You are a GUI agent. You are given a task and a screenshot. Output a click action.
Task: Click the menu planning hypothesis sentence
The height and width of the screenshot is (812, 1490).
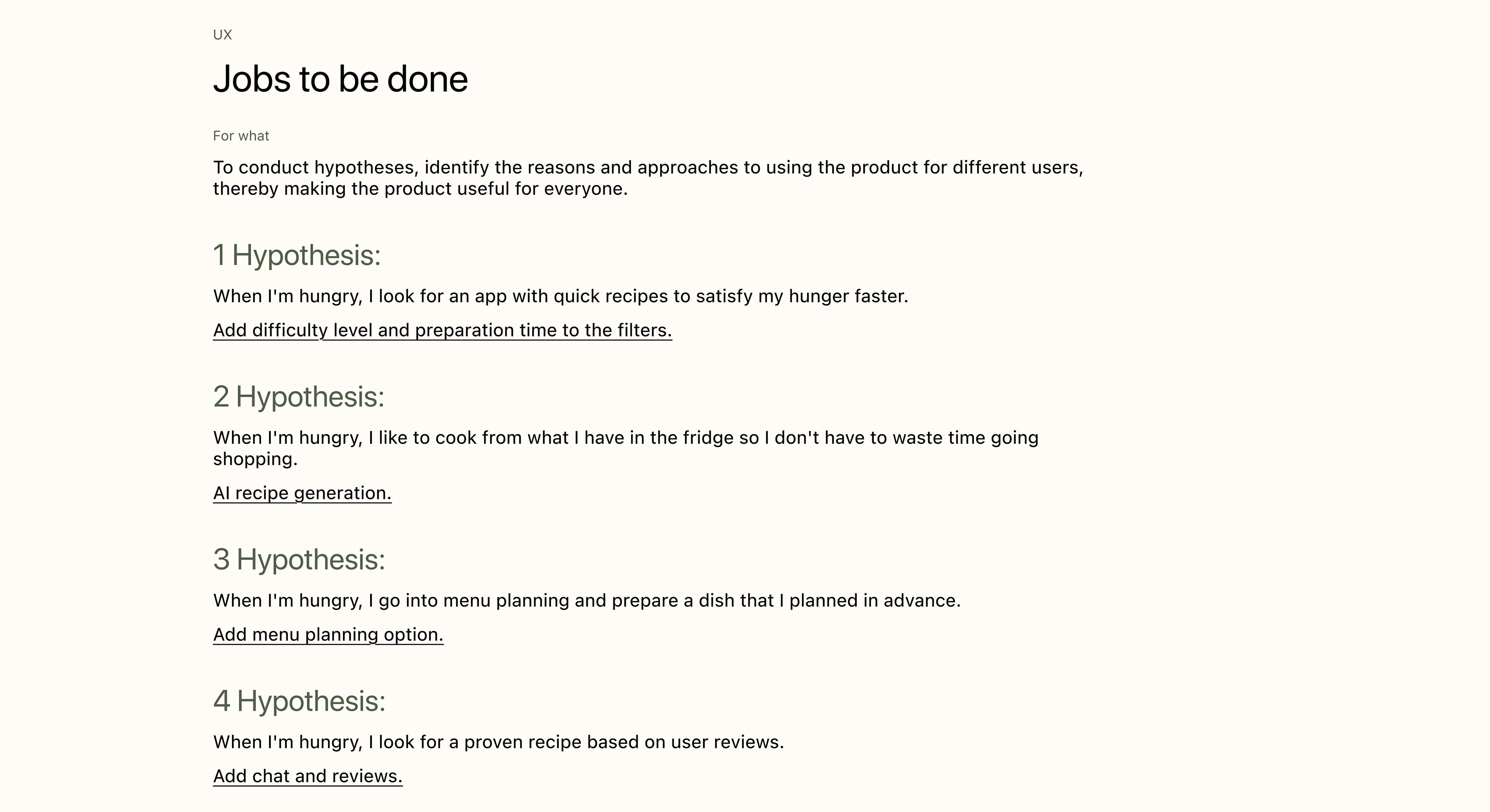point(587,600)
